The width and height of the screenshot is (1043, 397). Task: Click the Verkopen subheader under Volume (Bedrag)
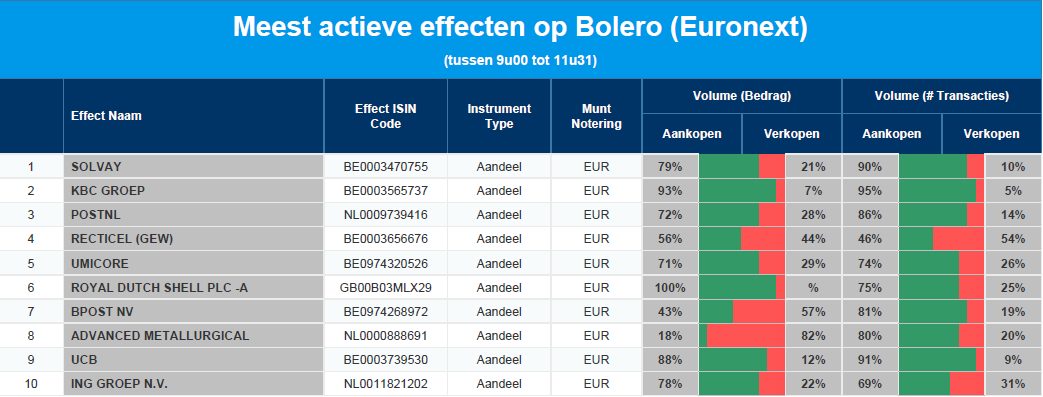click(x=792, y=134)
